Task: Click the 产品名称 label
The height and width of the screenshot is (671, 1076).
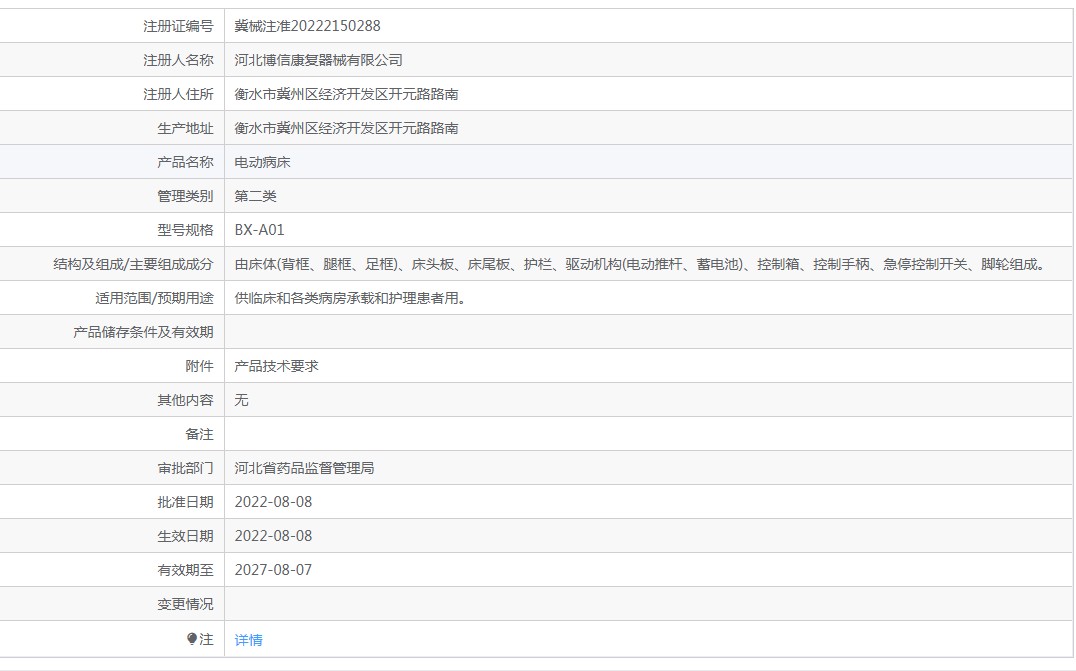Action: click(185, 162)
